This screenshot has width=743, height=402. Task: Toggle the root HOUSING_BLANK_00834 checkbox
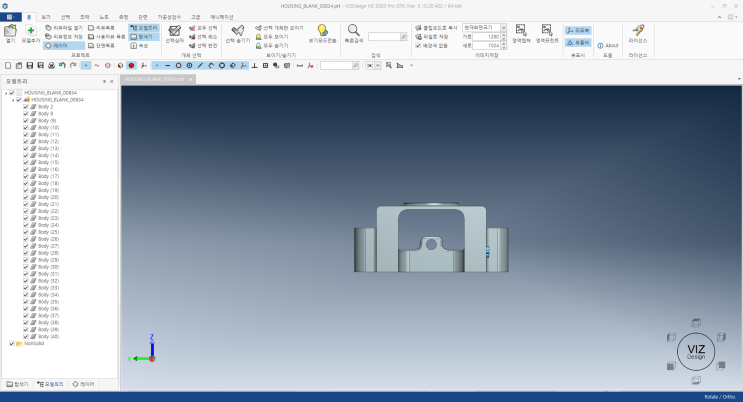[12, 93]
